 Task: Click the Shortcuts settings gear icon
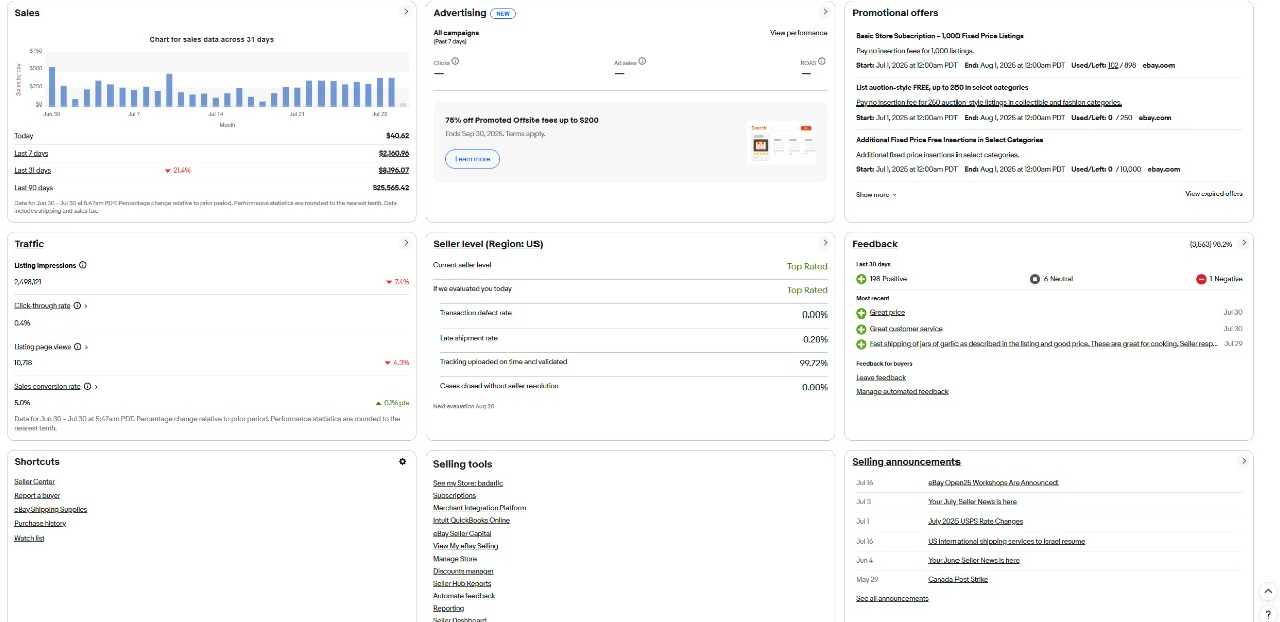point(403,461)
